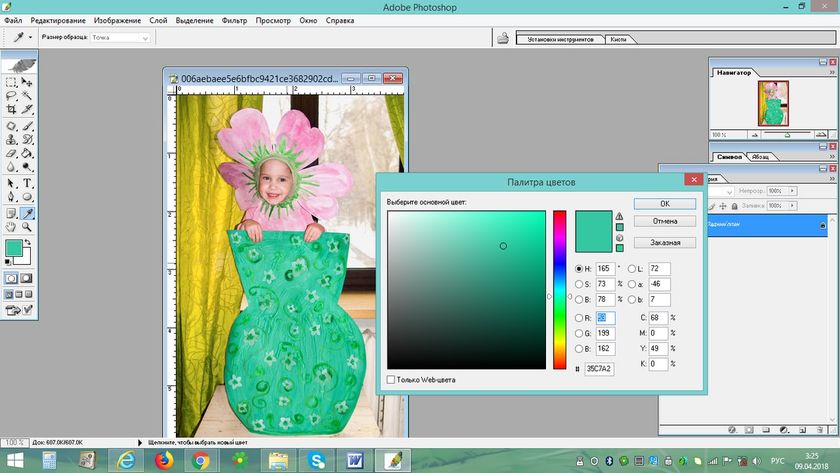The width and height of the screenshot is (840, 473).
Task: Open the Файл menu
Action: click(13, 20)
